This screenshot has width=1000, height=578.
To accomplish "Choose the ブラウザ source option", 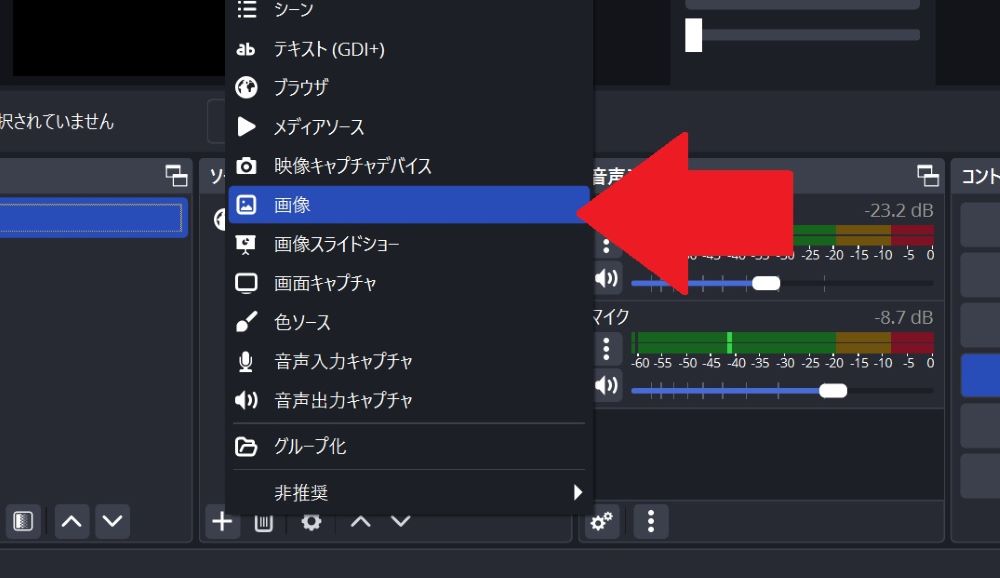I will (300, 88).
